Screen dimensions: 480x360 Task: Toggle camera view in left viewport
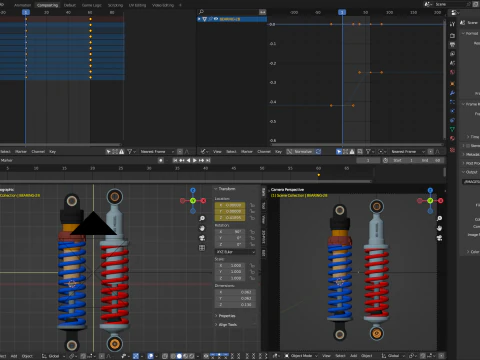[x=202, y=238]
